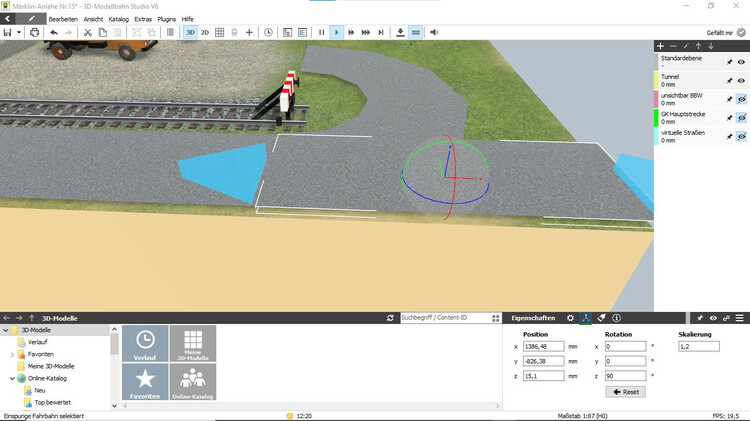Open the Hilfe menu
Viewport: 750px width, 421px height.
point(188,19)
